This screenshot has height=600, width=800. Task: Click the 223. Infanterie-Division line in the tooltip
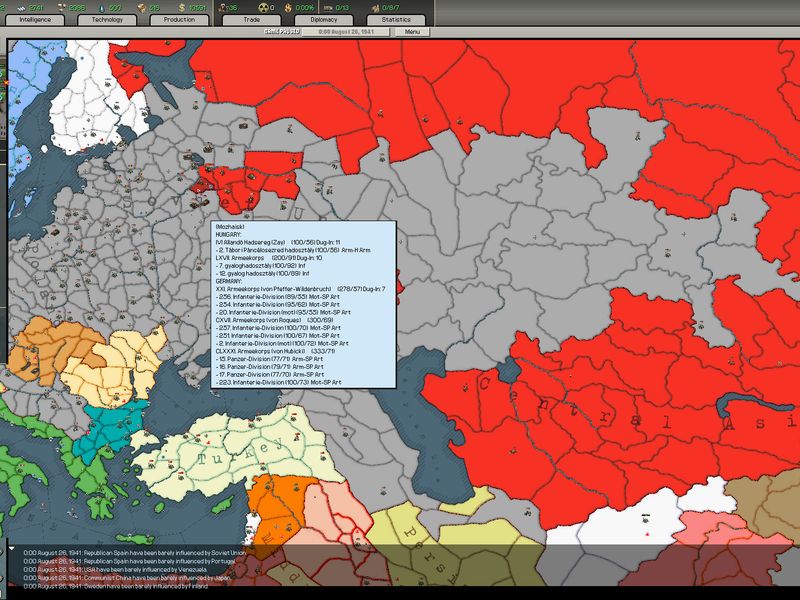pyautogui.click(x=278, y=382)
